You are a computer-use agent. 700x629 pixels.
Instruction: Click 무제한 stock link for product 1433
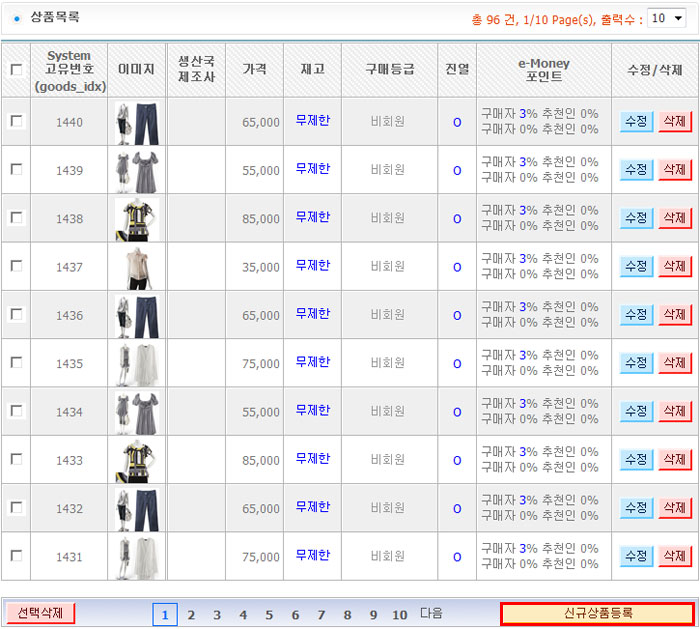312,458
